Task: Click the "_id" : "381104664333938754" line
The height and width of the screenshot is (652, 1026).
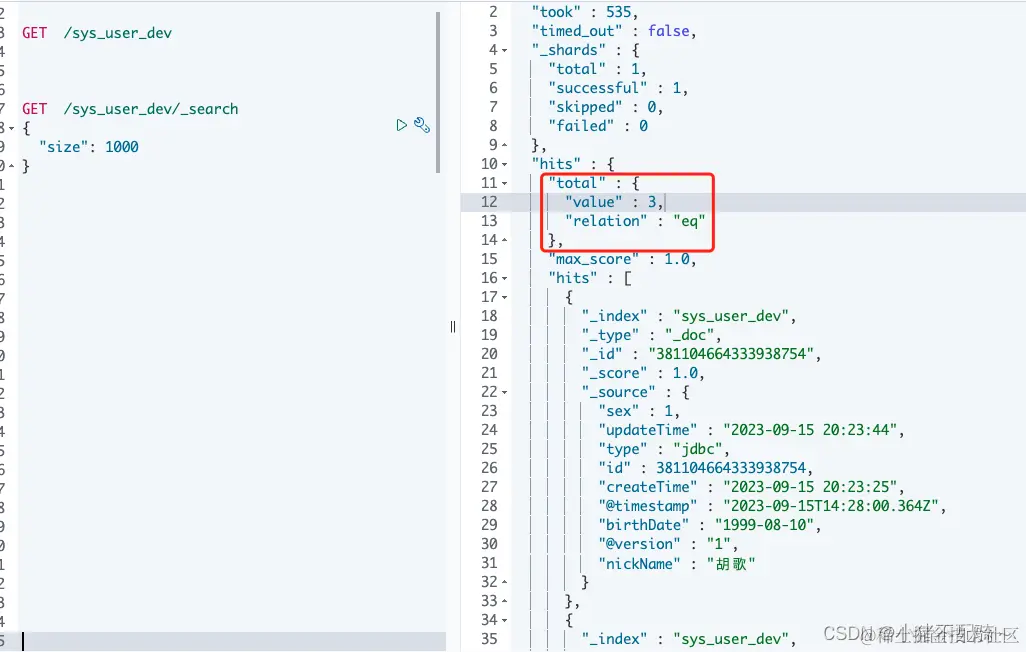Action: pyautogui.click(x=701, y=354)
